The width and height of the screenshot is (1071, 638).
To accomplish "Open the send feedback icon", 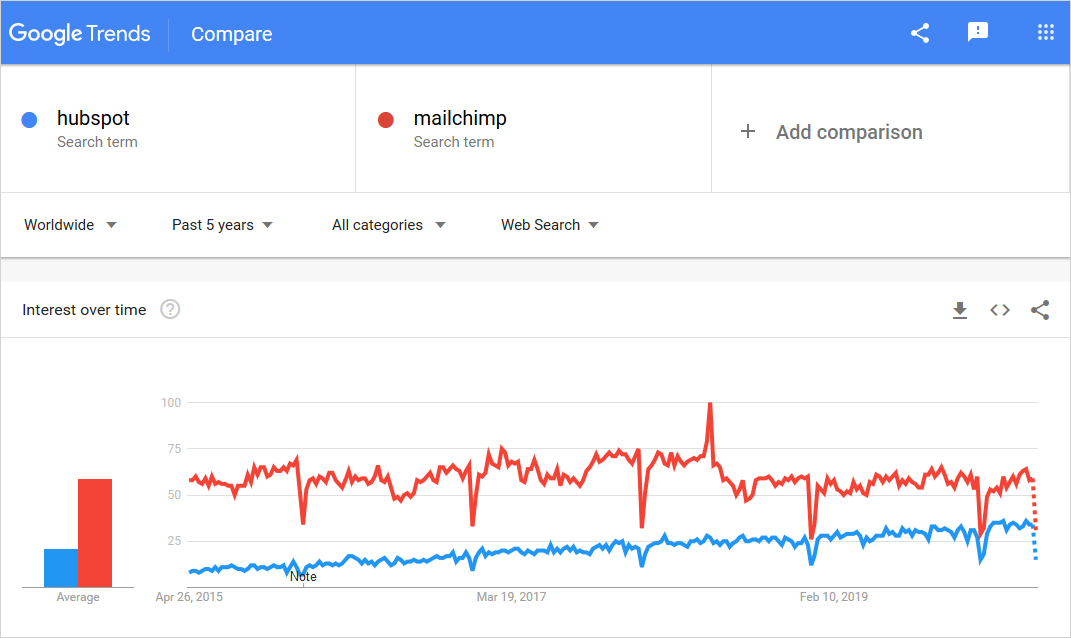I will pyautogui.click(x=978, y=33).
